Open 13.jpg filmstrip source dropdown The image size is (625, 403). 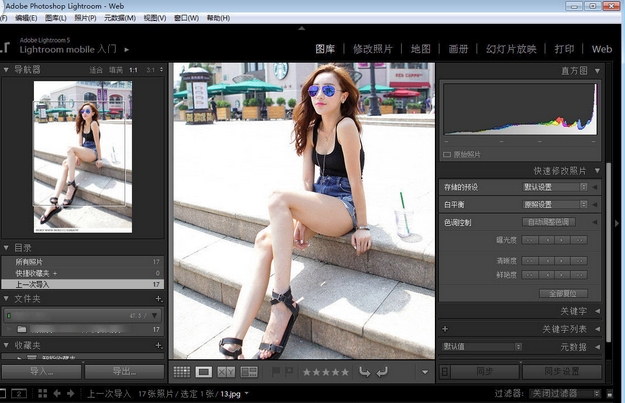247,393
